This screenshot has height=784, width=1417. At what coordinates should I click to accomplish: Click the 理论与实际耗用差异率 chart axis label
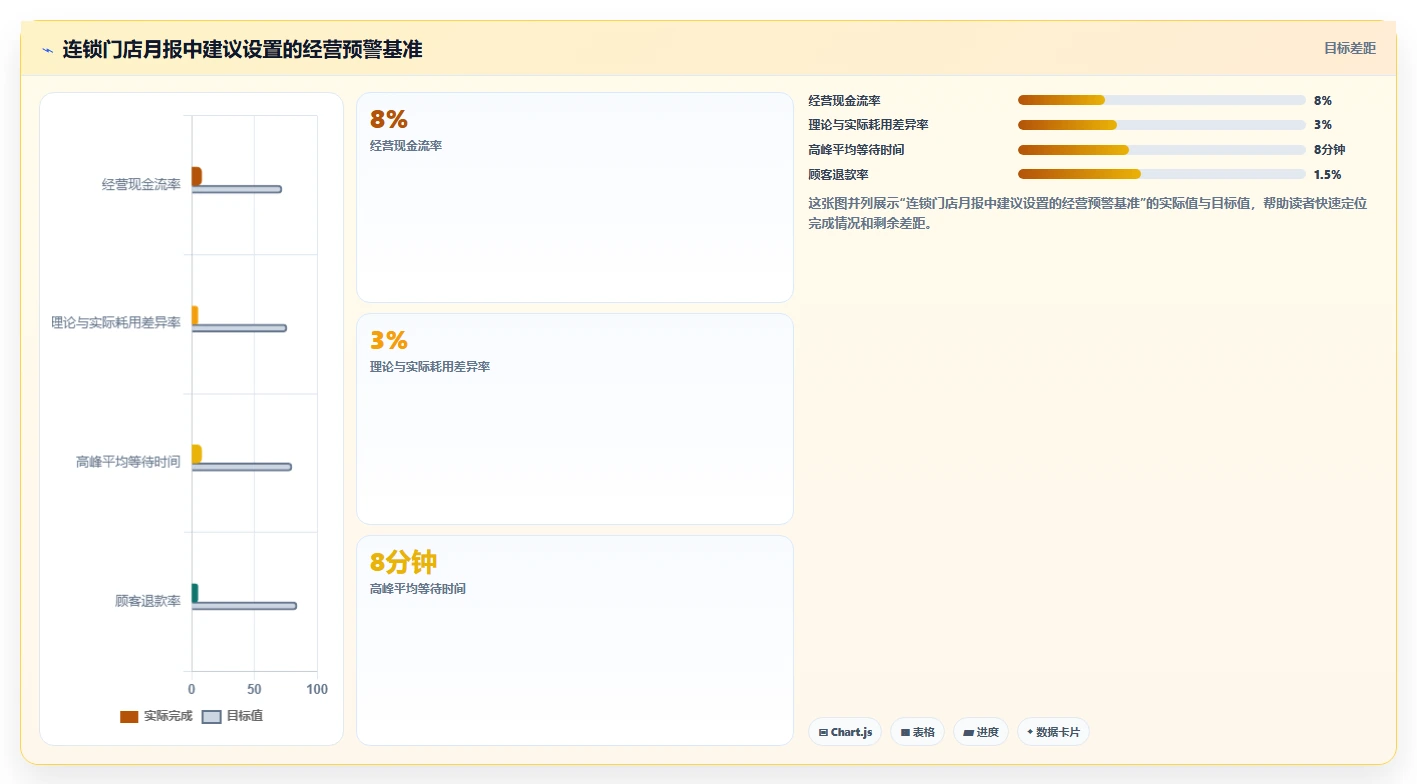[x=116, y=323]
